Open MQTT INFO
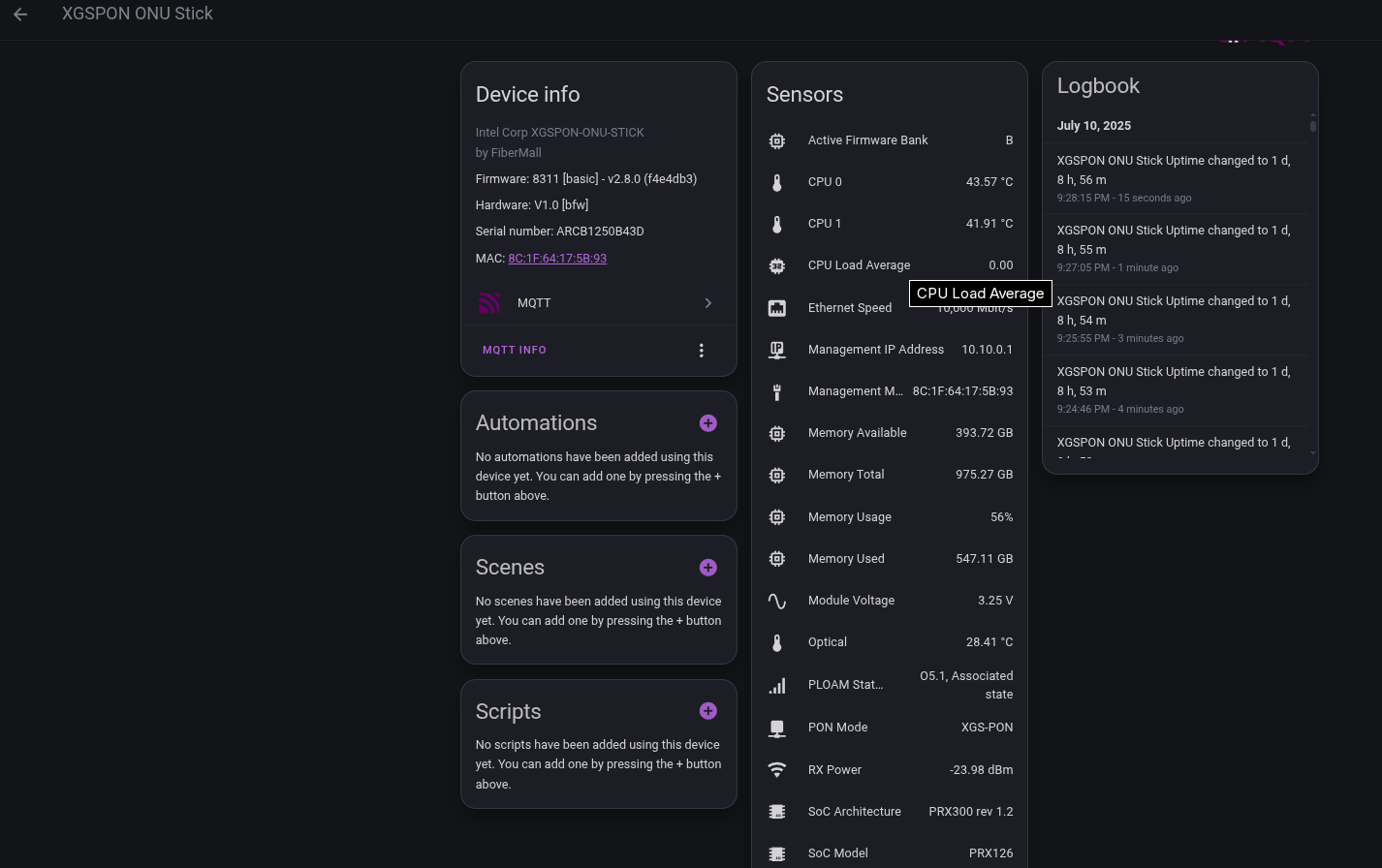The image size is (1382, 868). tap(515, 351)
